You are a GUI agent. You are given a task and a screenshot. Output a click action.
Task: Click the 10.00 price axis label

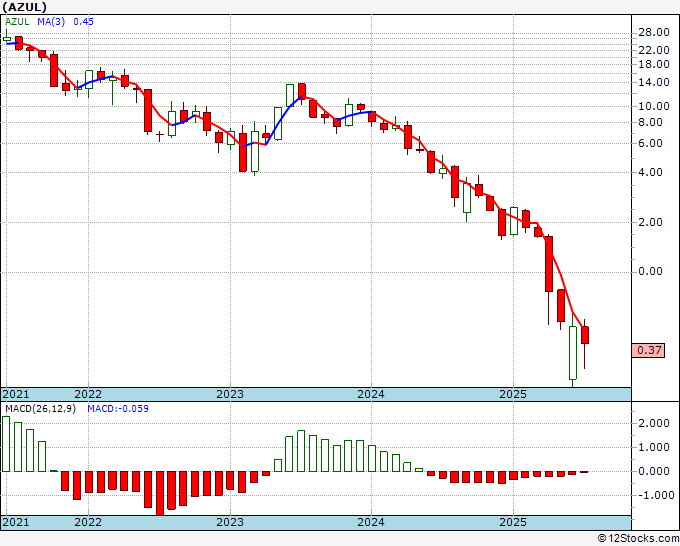coord(654,106)
